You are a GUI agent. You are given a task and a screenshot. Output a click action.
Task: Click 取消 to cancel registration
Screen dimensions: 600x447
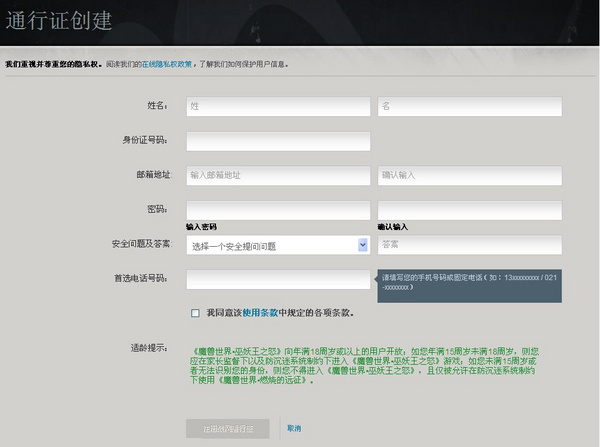(294, 428)
